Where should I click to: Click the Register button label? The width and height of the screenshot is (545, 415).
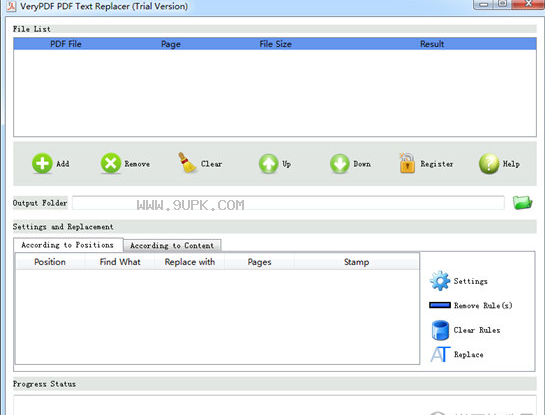[x=437, y=164]
